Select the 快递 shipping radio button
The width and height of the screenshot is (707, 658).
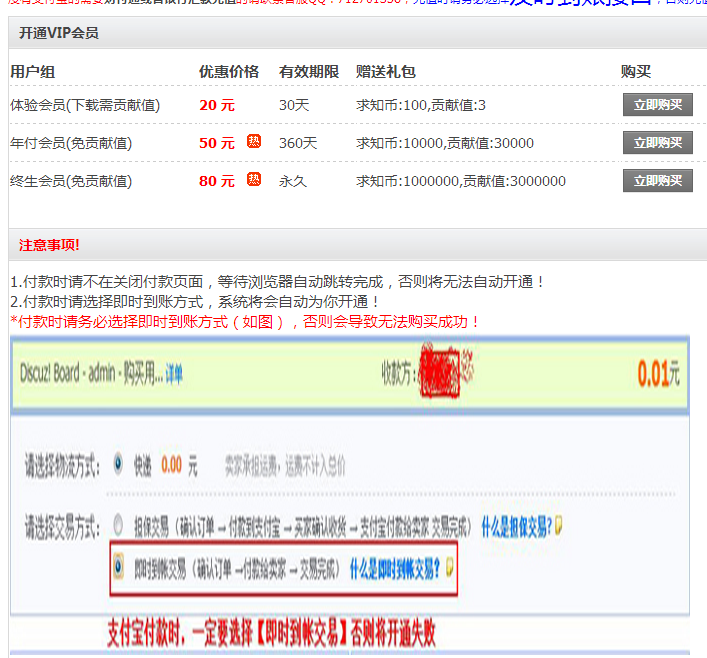[118, 464]
